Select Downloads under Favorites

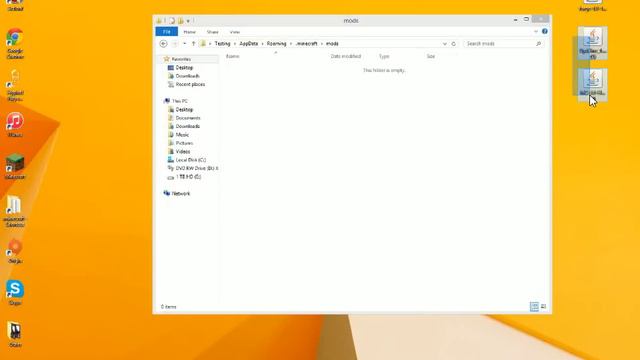187,76
